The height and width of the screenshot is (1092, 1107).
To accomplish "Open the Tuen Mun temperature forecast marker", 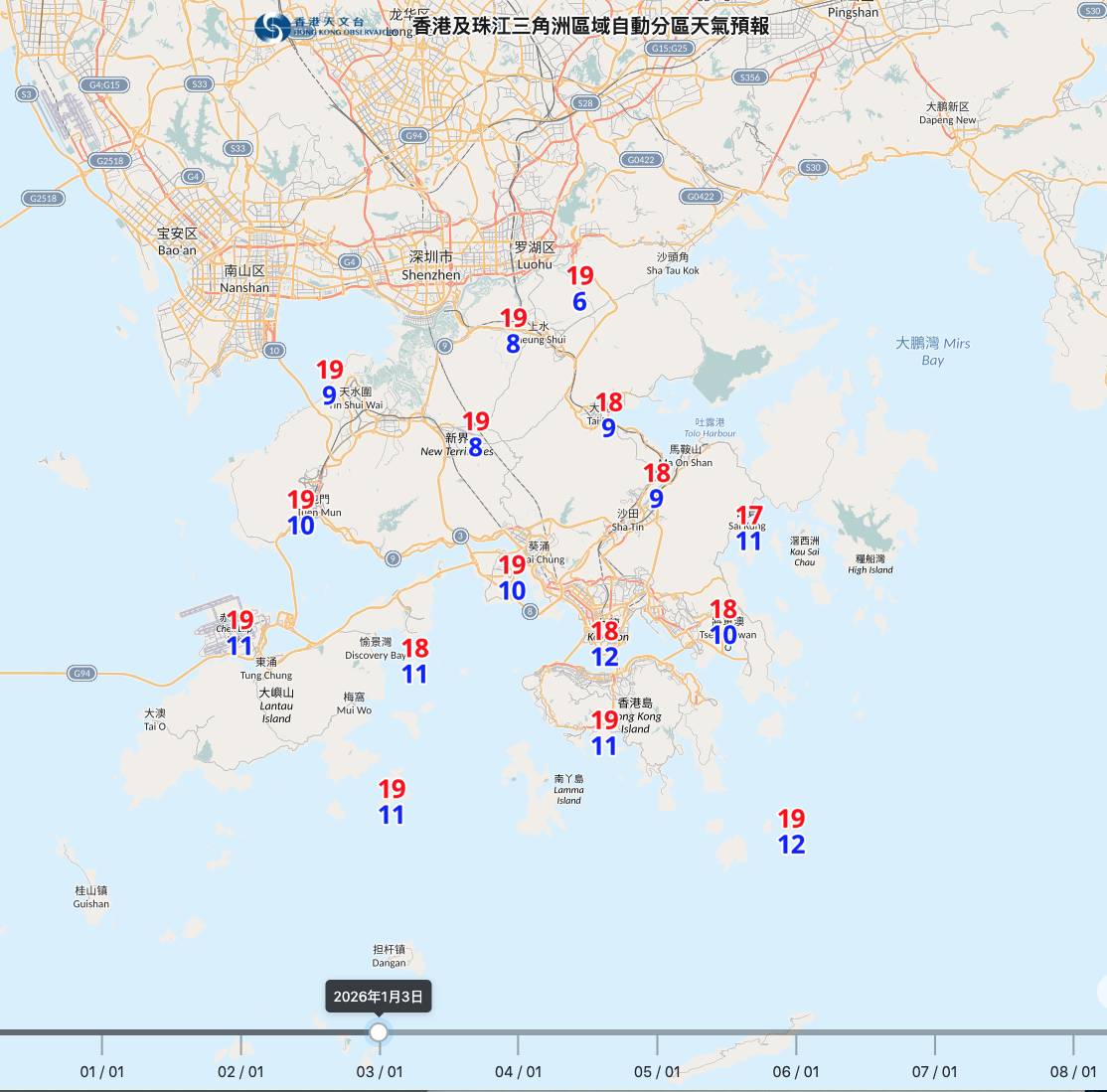I will [301, 512].
